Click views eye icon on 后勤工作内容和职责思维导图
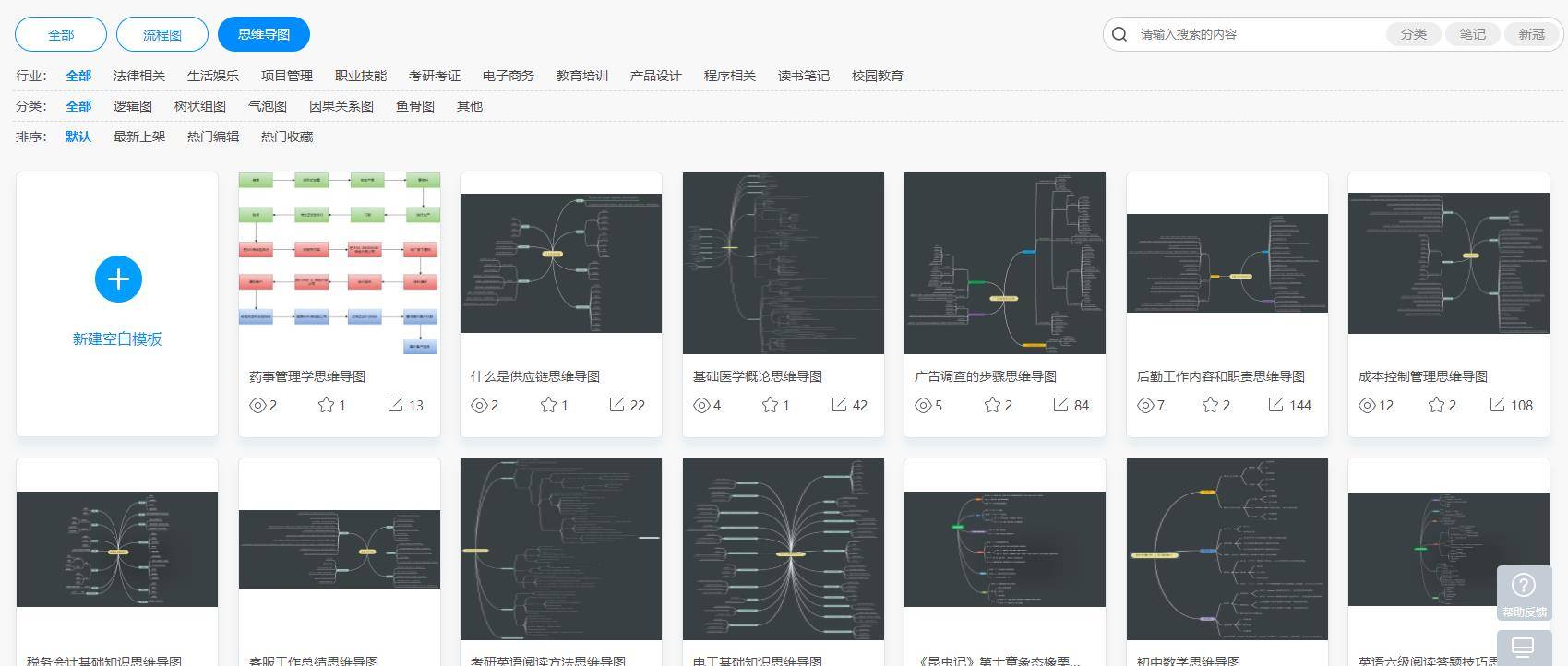 point(1145,405)
